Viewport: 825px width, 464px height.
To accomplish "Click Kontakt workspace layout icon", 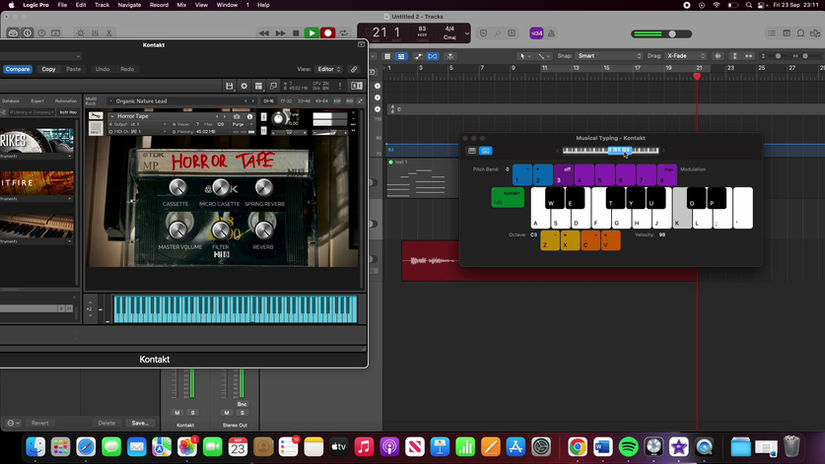I will (259, 86).
